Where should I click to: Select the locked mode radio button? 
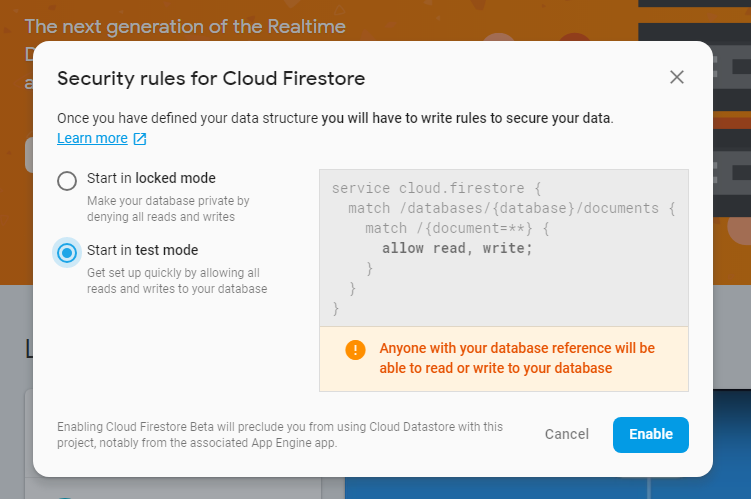click(x=67, y=181)
